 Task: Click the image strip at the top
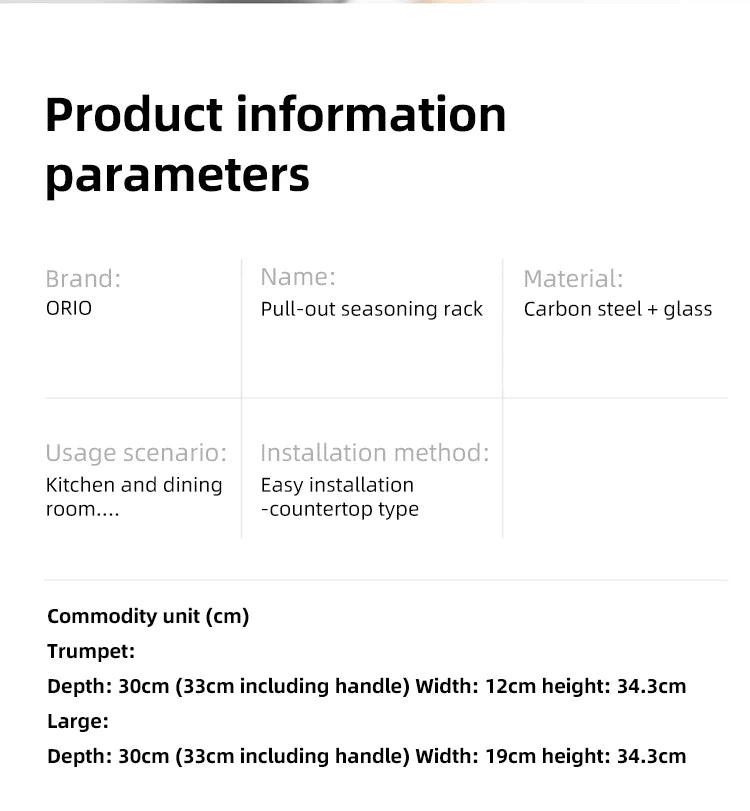375,2
